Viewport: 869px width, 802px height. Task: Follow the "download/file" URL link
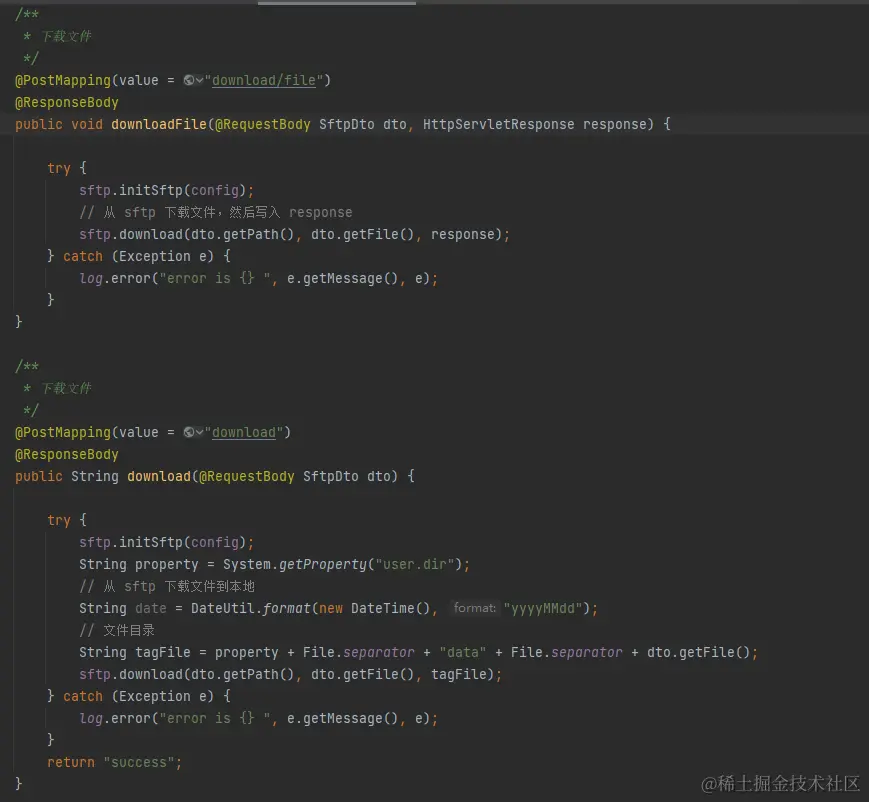point(264,80)
